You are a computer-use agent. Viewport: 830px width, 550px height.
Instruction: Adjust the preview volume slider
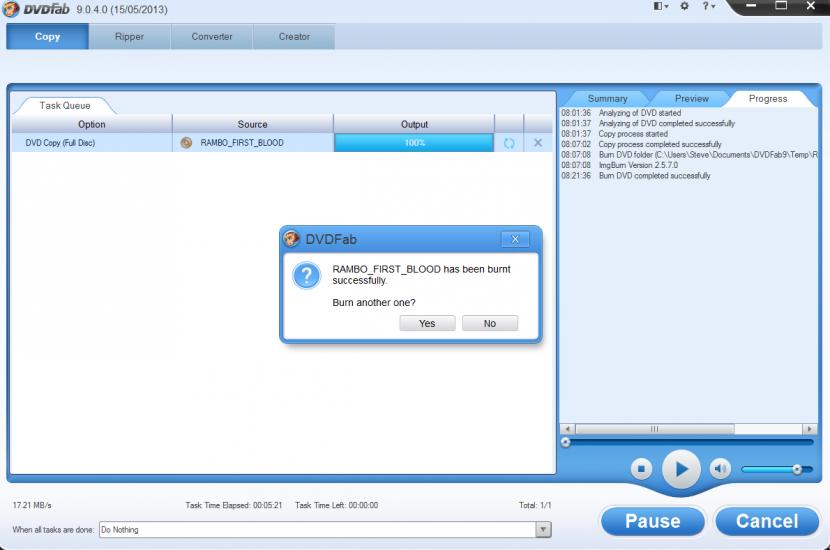[x=777, y=470]
